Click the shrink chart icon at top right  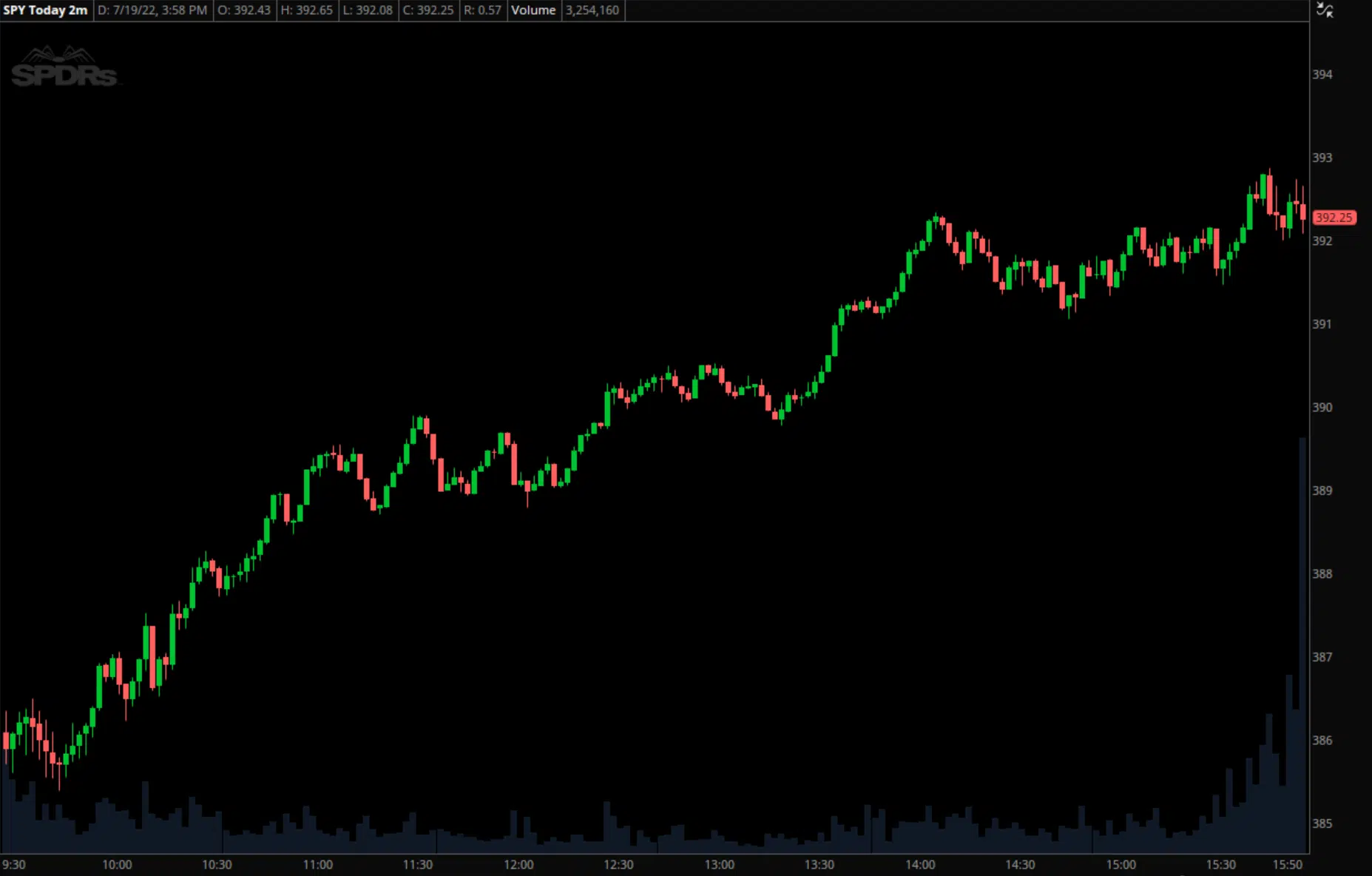tap(1325, 10)
